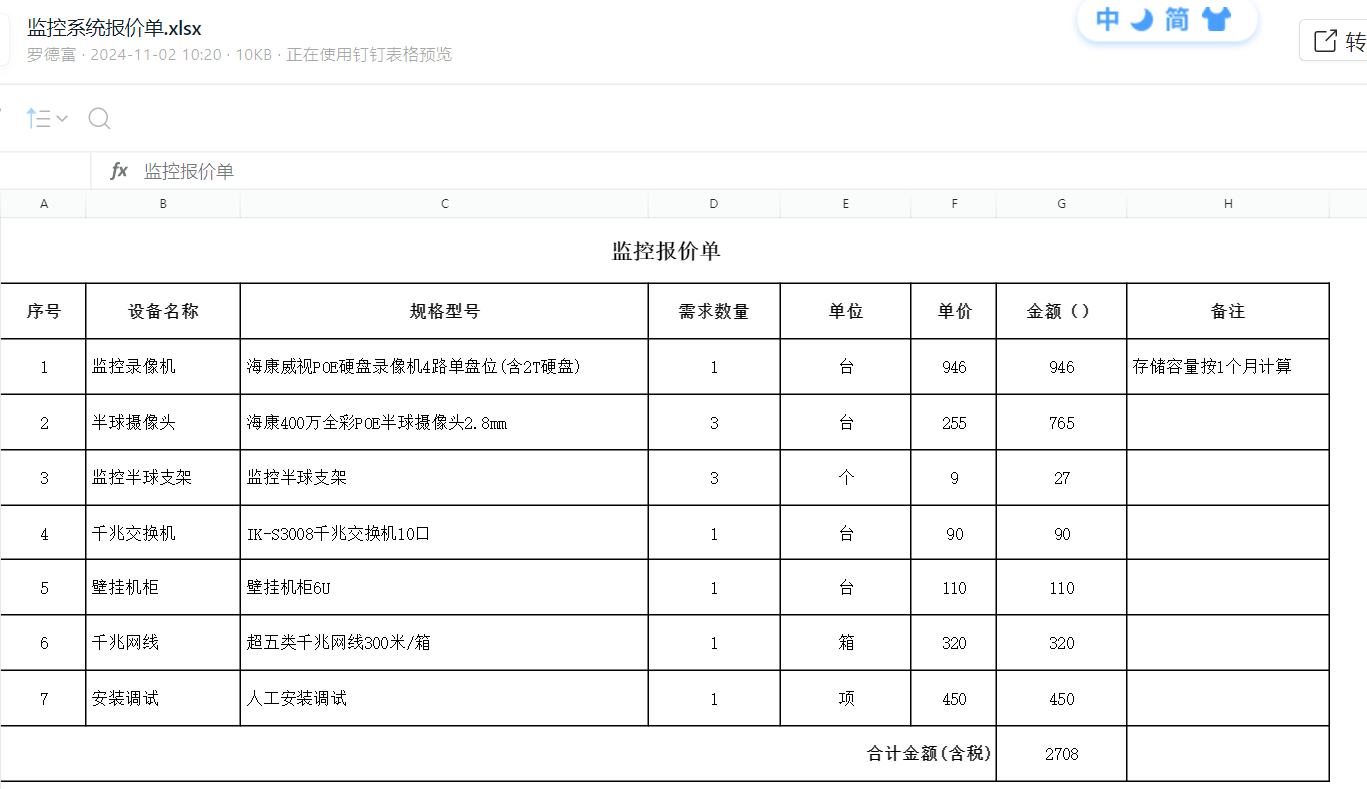Viewport: 1367px width, 789px height.
Task: Click the 监控报价单 title cell
Action: pos(665,251)
